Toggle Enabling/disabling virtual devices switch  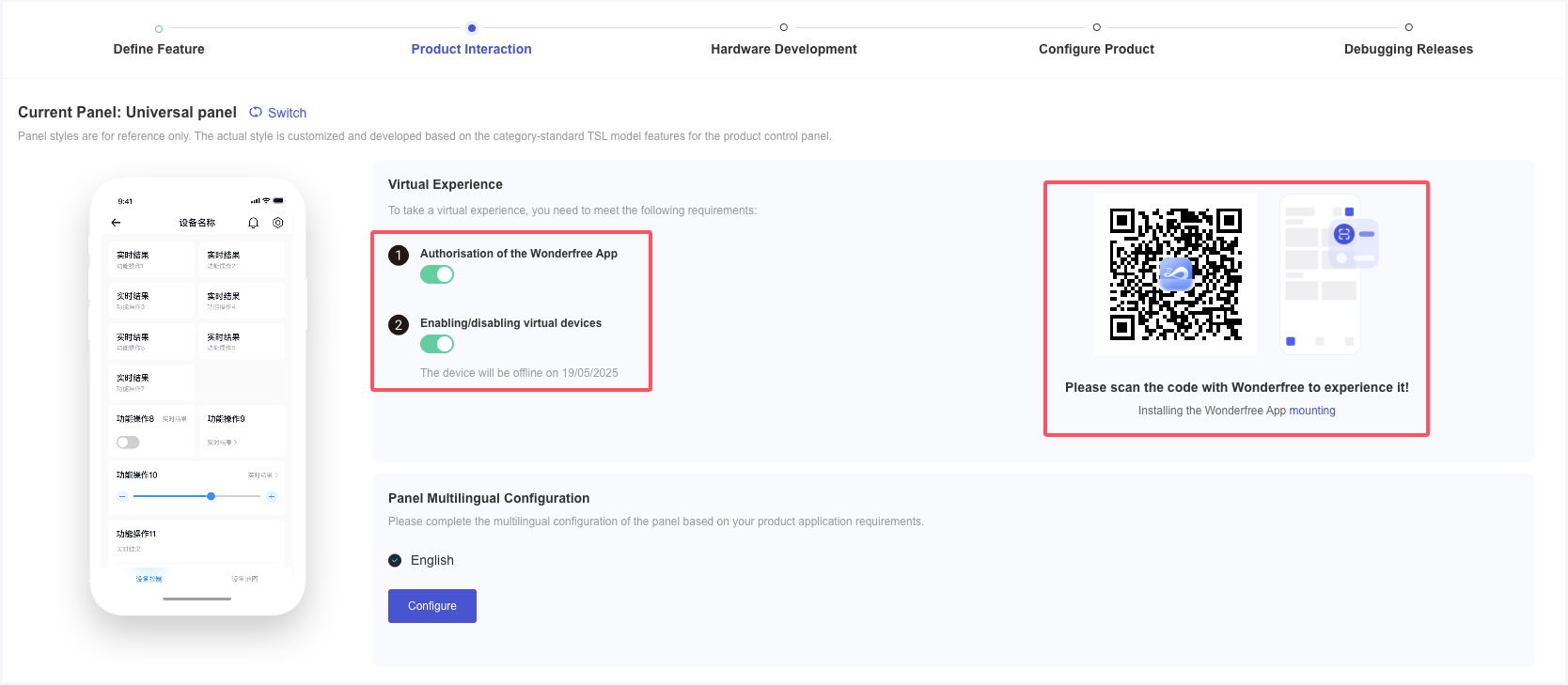437,344
